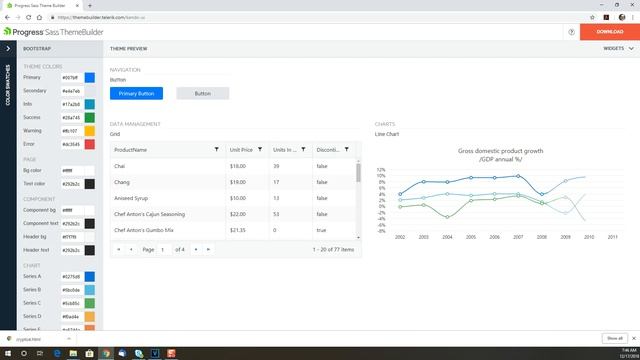
Task: Click the Progress Sass ThemeBuilder logo
Action: pyautogui.click(x=53, y=32)
